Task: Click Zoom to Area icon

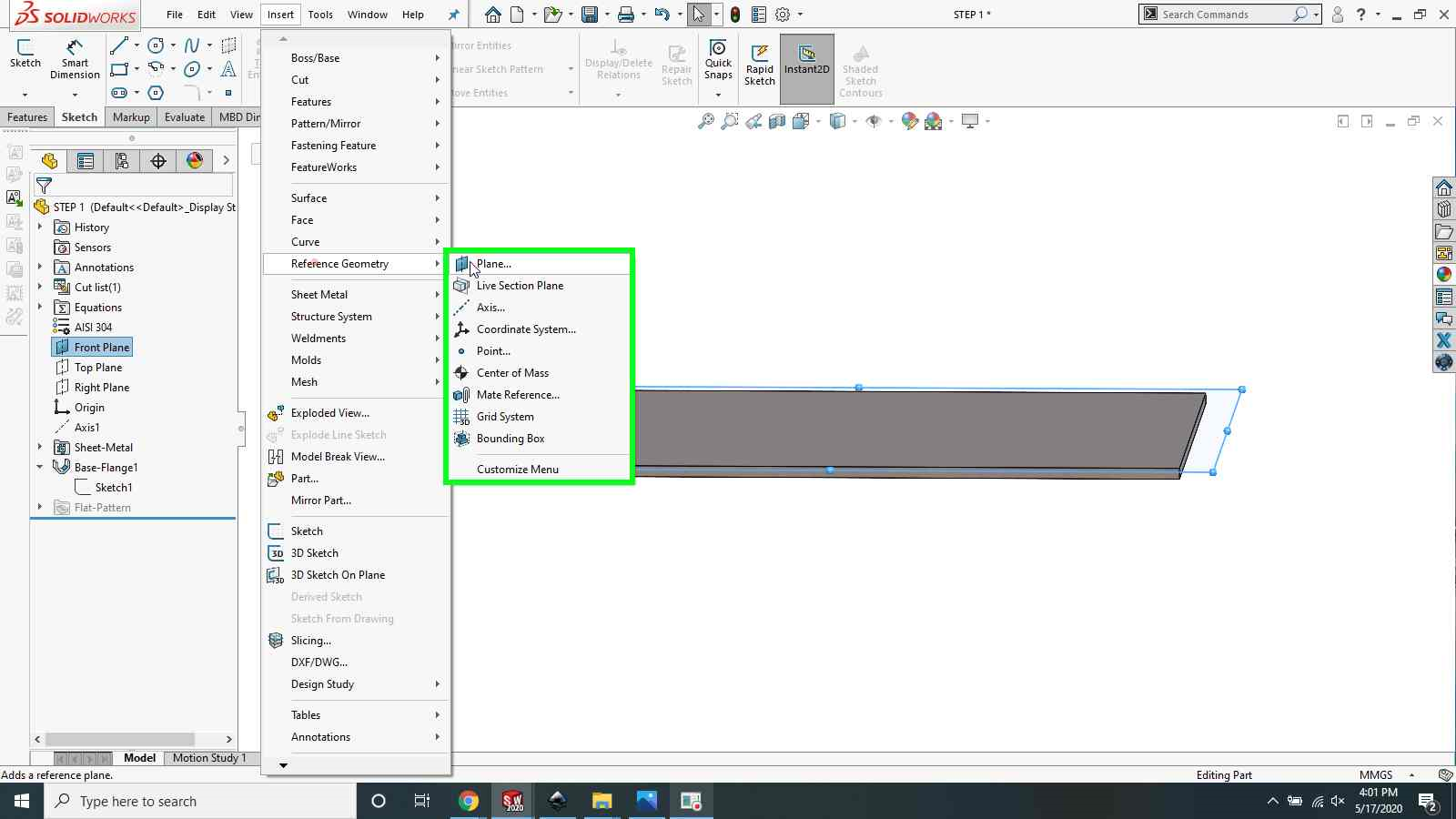Action: pyautogui.click(x=729, y=121)
